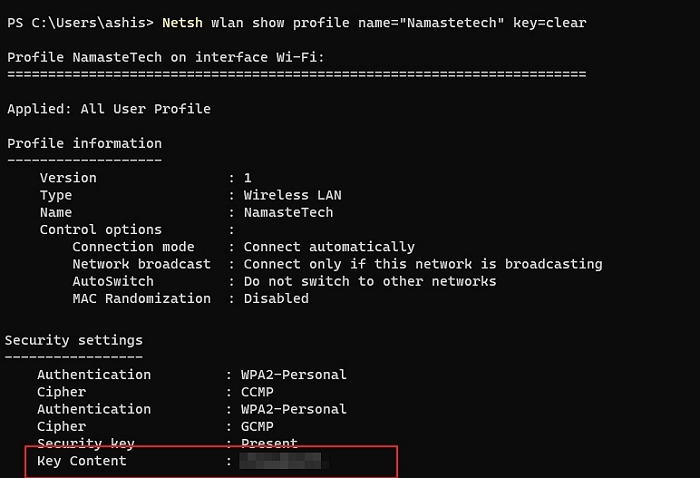Click the PowerShell prompt path text
Image resolution: width=700 pixels, height=478 pixels.
80,22
